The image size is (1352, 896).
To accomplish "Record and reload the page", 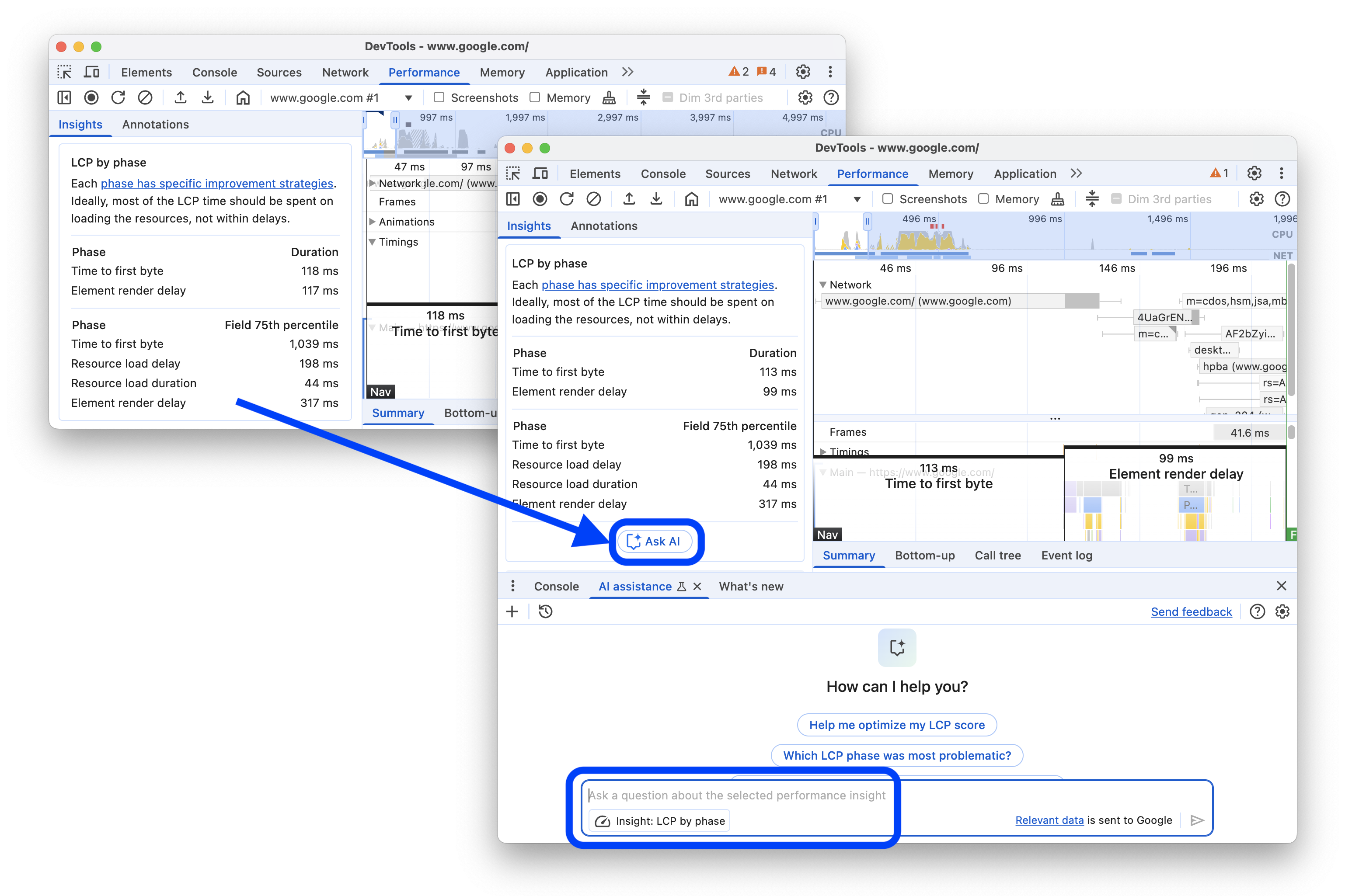I will tap(567, 199).
